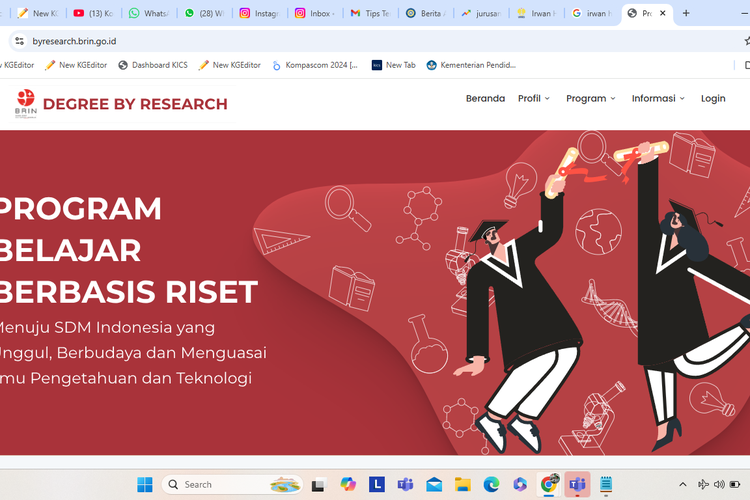750x500 pixels.
Task: View site information icon in address bar
Action: click(x=18, y=41)
